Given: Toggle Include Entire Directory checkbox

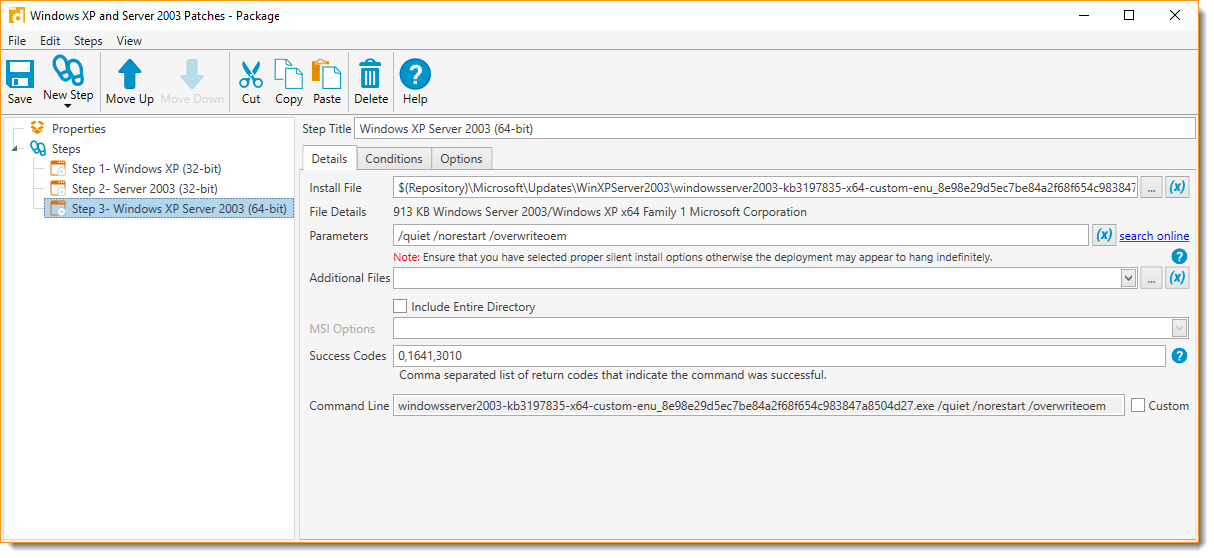Looking at the screenshot, I should pos(400,307).
